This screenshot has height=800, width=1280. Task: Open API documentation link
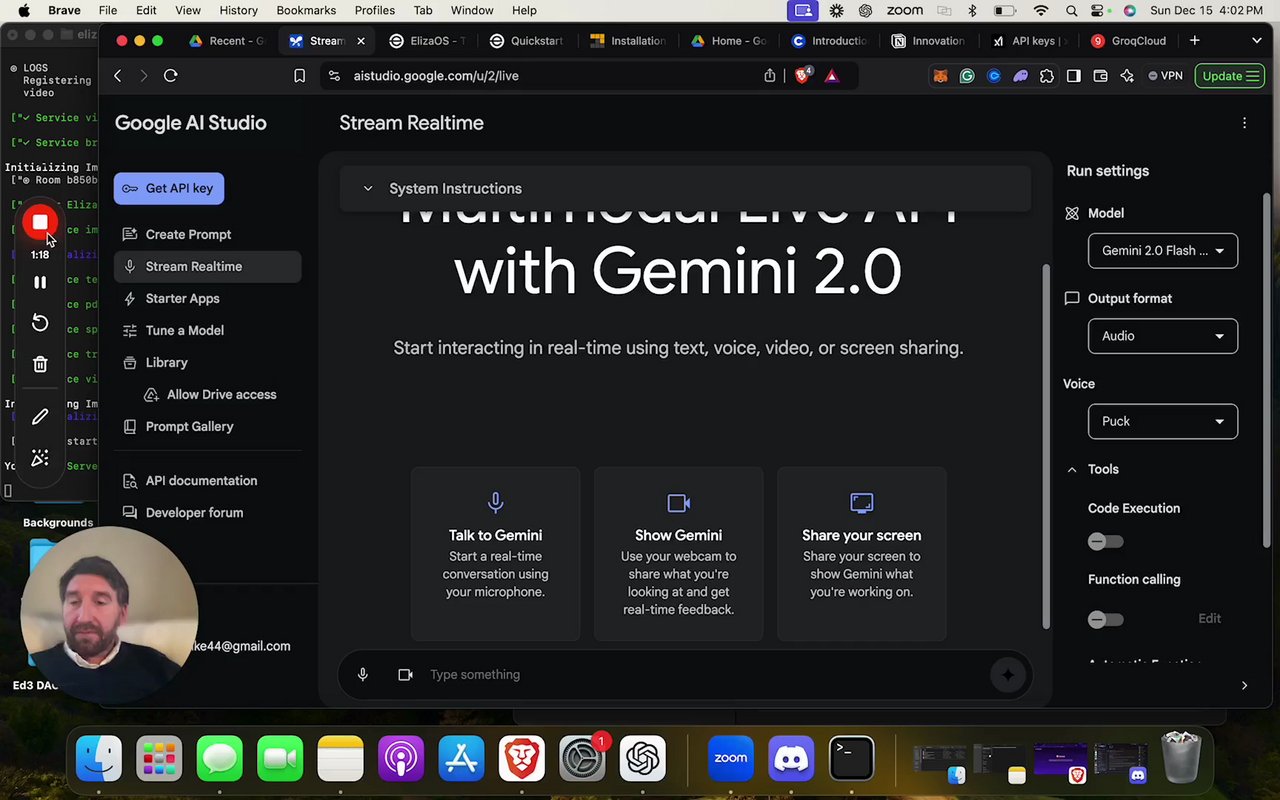pyautogui.click(x=201, y=480)
